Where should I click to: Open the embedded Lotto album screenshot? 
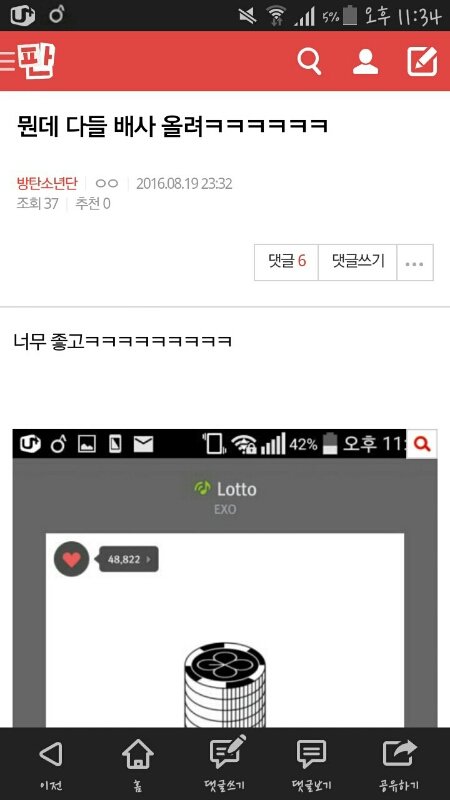(x=225, y=579)
